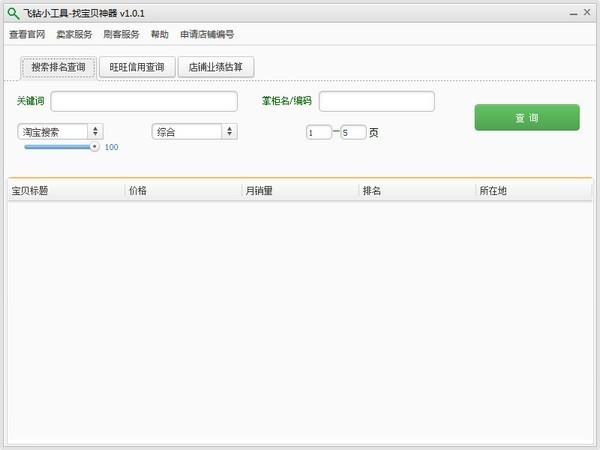Open the 查看官网 menu item
Viewport: 600px width, 450px height.
[27, 34]
